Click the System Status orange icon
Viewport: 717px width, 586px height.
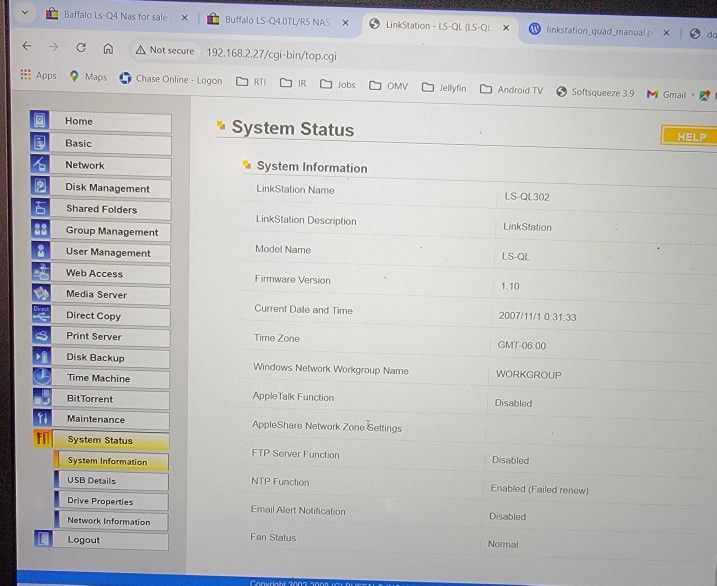(x=43, y=438)
